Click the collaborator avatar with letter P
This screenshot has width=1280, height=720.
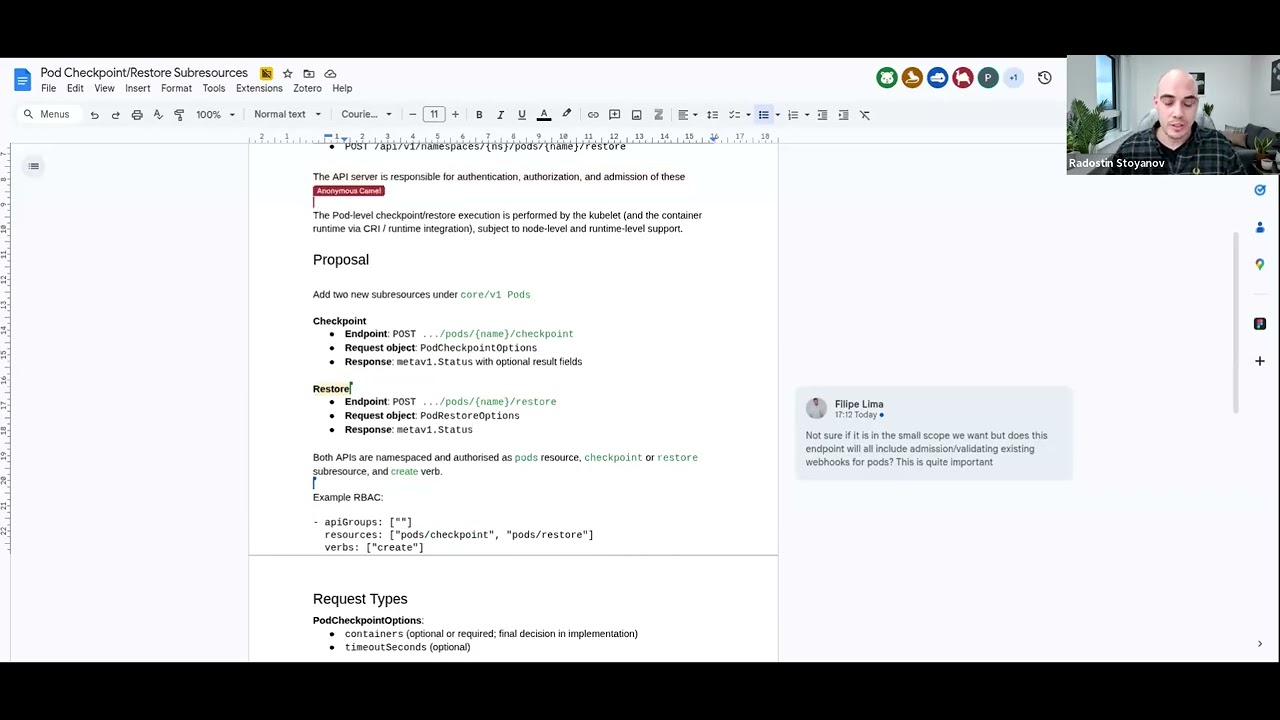[x=987, y=78]
